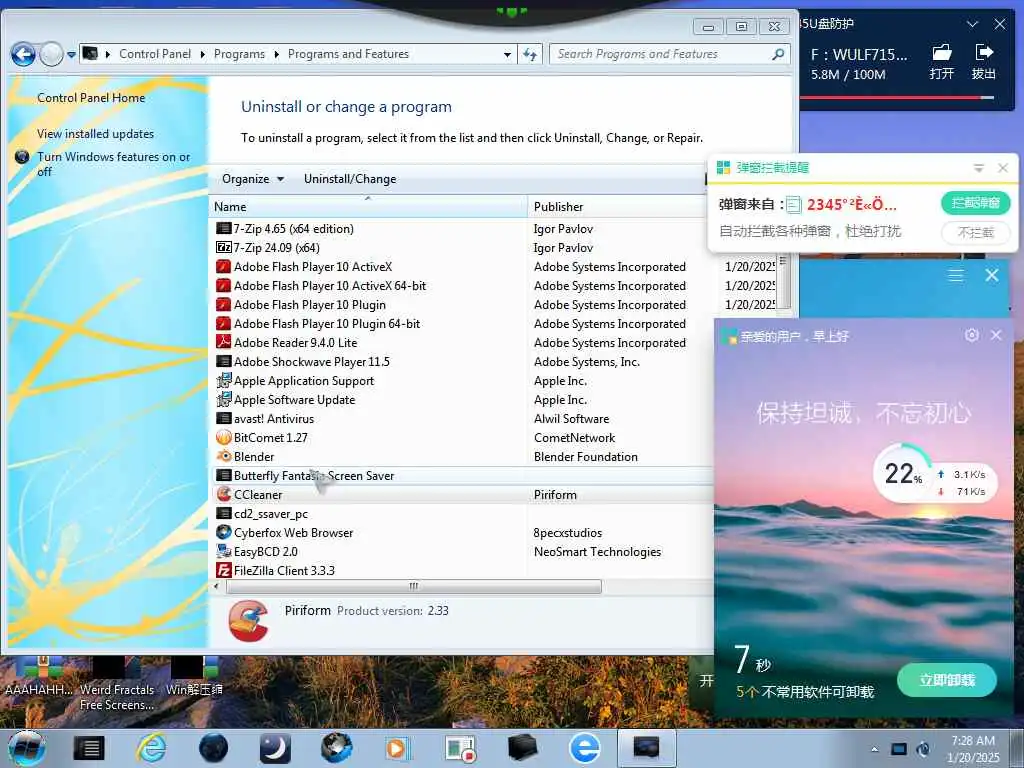Click Control Panel in the breadcrumb
The image size is (1024, 768).
[x=155, y=54]
